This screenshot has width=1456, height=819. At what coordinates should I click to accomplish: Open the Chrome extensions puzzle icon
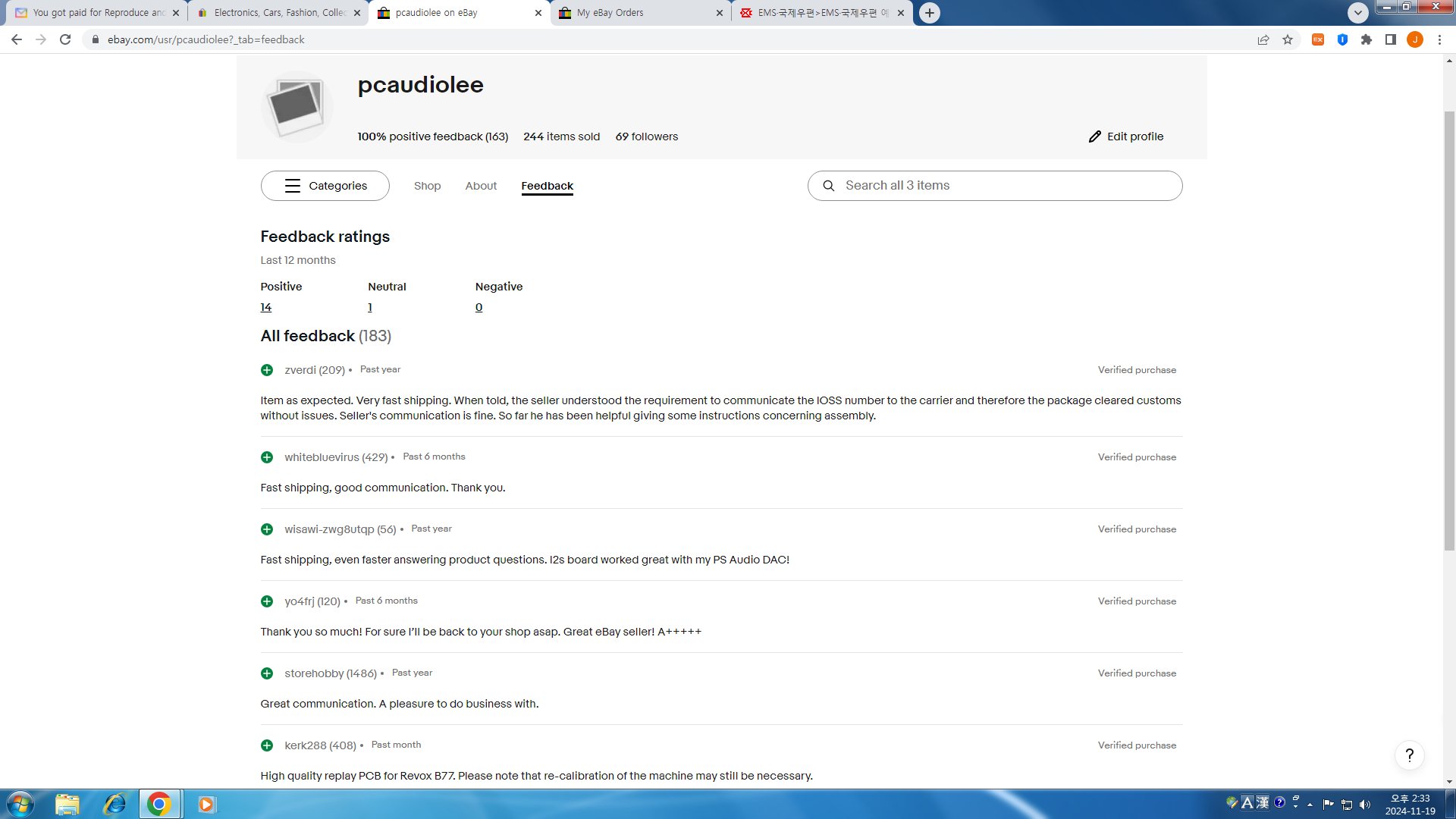(1367, 39)
